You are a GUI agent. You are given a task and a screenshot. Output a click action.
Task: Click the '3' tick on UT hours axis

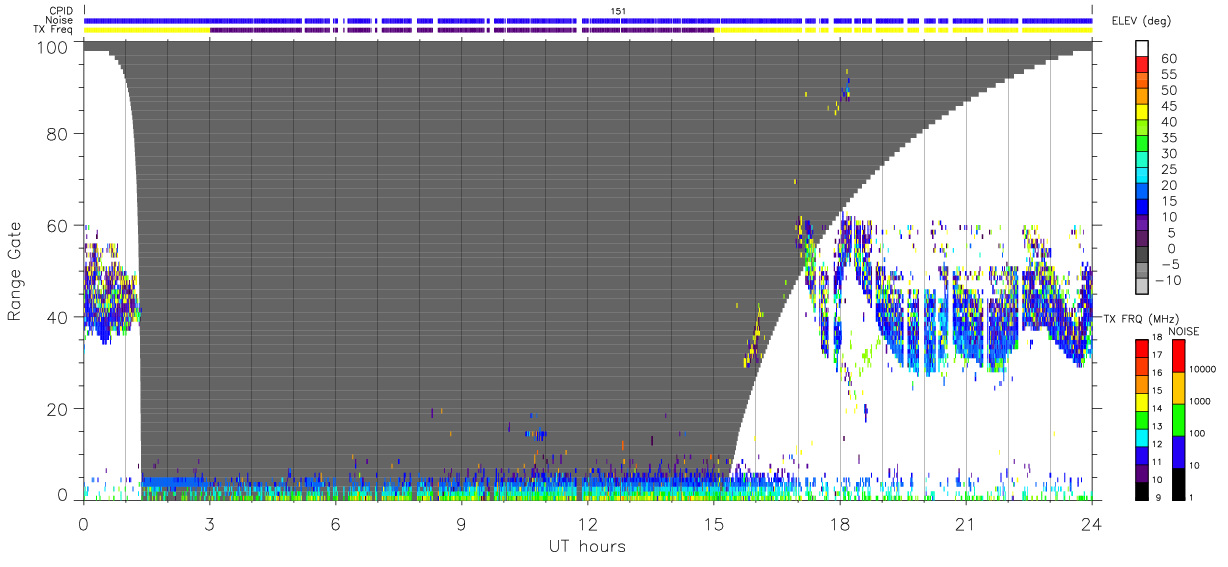coord(209,524)
